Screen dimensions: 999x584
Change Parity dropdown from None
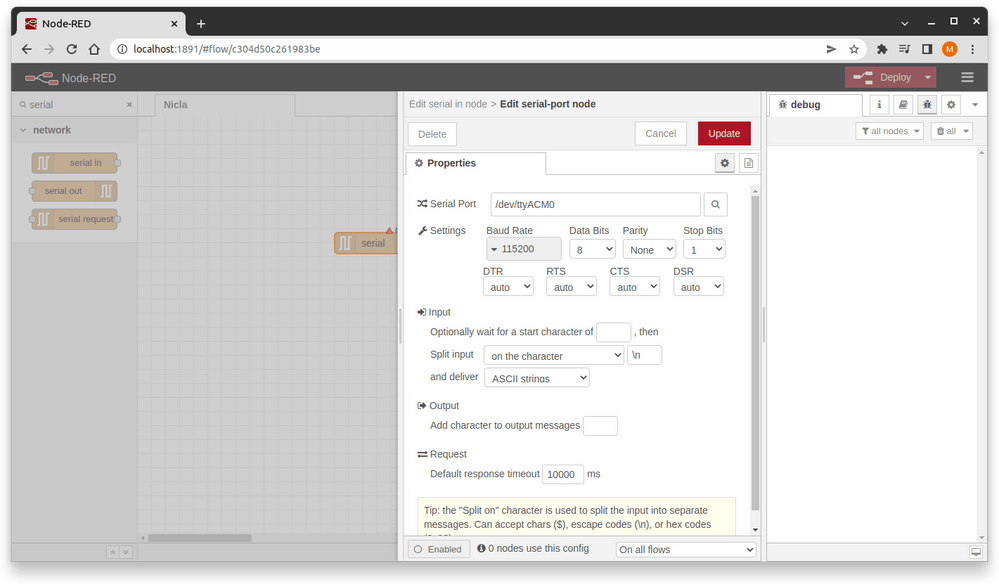coord(649,249)
